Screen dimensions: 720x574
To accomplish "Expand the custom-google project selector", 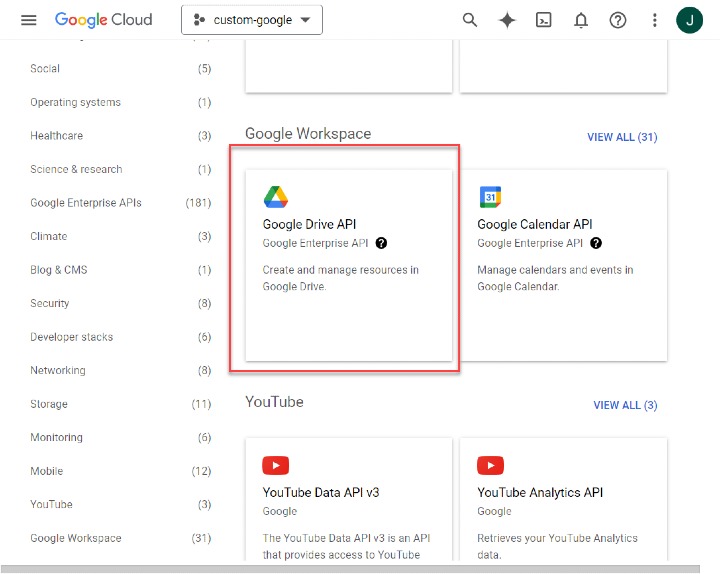I will click(252, 20).
